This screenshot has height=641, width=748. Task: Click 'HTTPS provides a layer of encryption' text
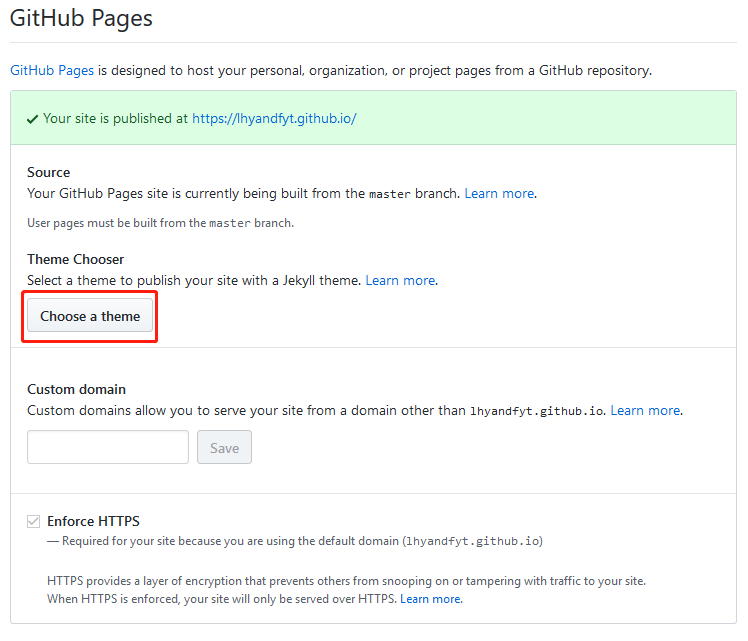346,590
